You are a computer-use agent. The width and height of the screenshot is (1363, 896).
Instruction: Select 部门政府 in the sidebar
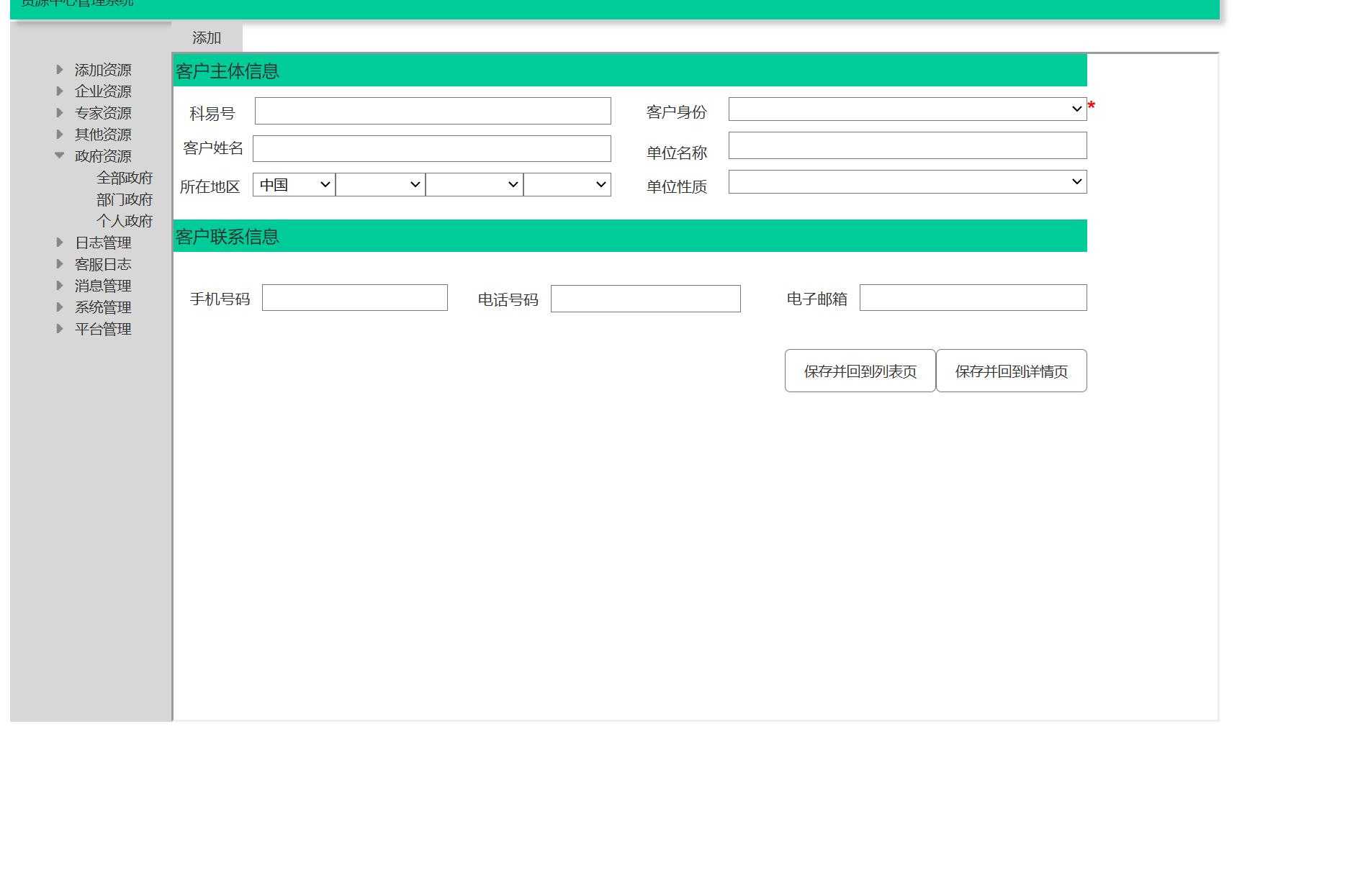pyautogui.click(x=125, y=199)
